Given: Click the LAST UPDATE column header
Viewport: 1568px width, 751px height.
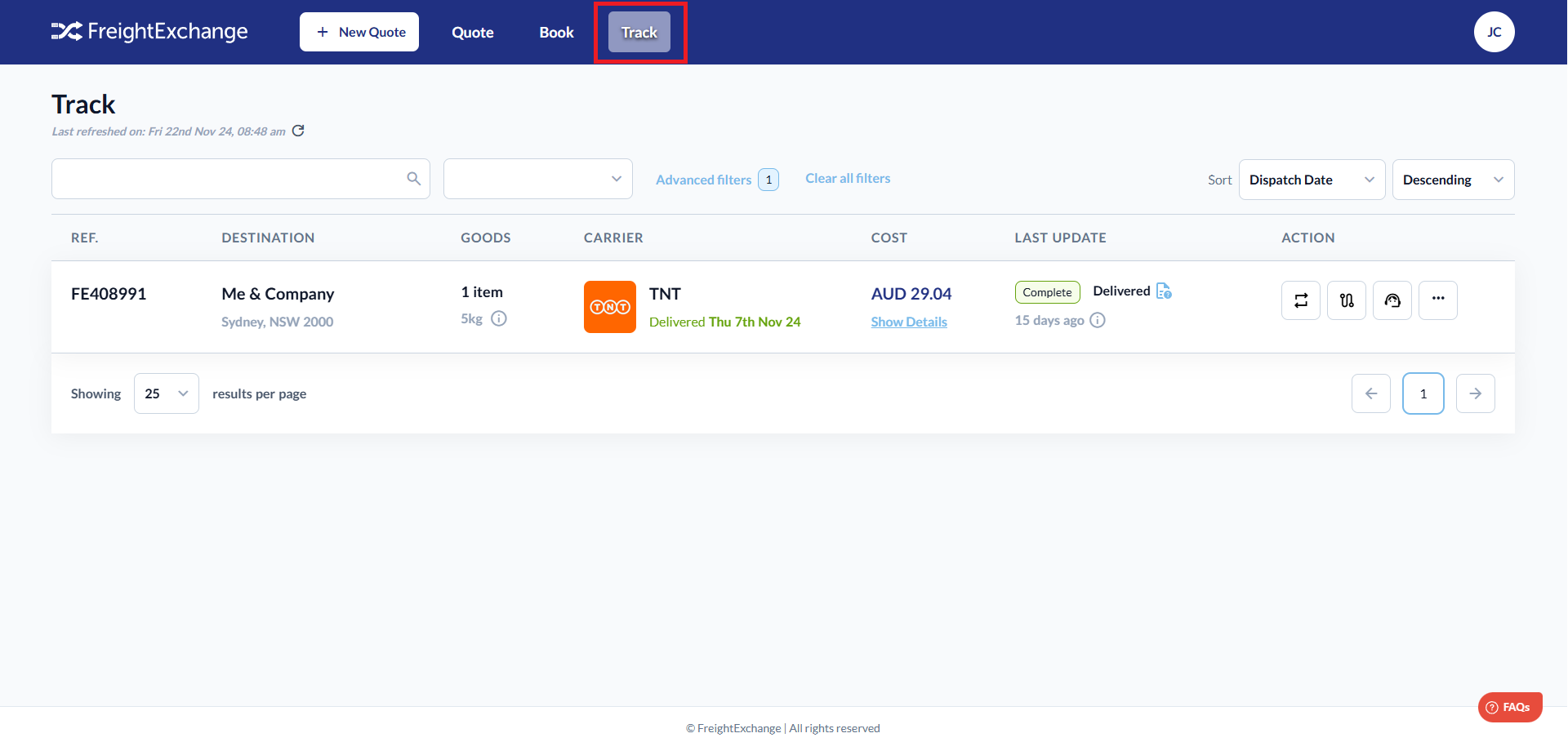Looking at the screenshot, I should [x=1061, y=238].
